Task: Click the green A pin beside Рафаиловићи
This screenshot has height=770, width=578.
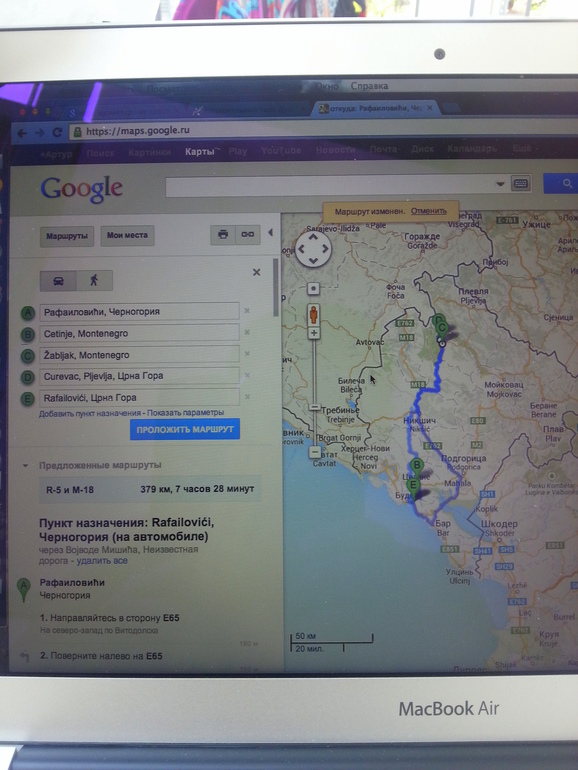Action: click(23, 590)
